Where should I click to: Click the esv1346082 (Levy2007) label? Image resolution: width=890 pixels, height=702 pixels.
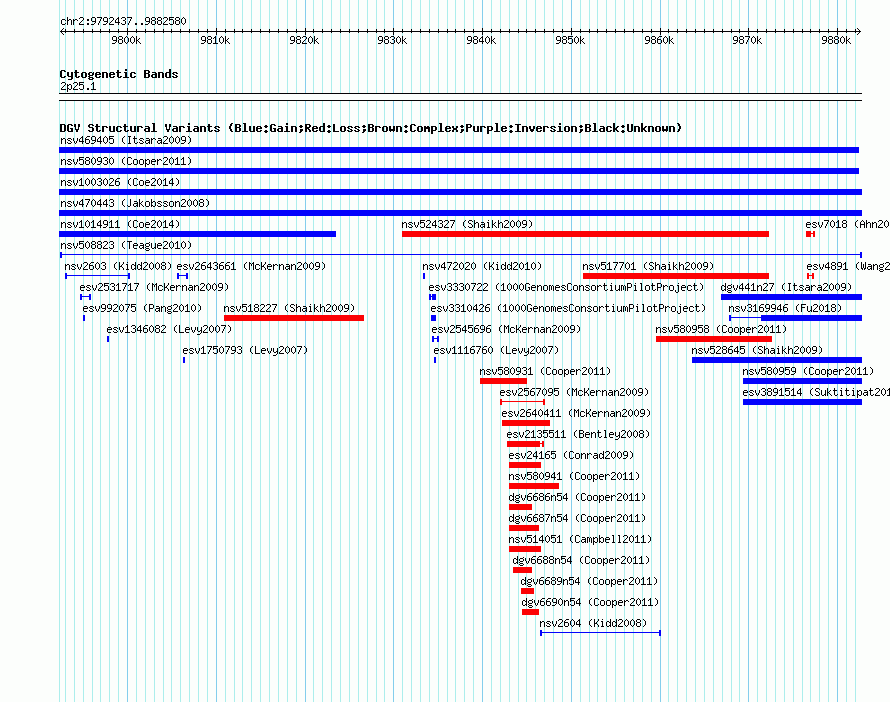[169, 329]
